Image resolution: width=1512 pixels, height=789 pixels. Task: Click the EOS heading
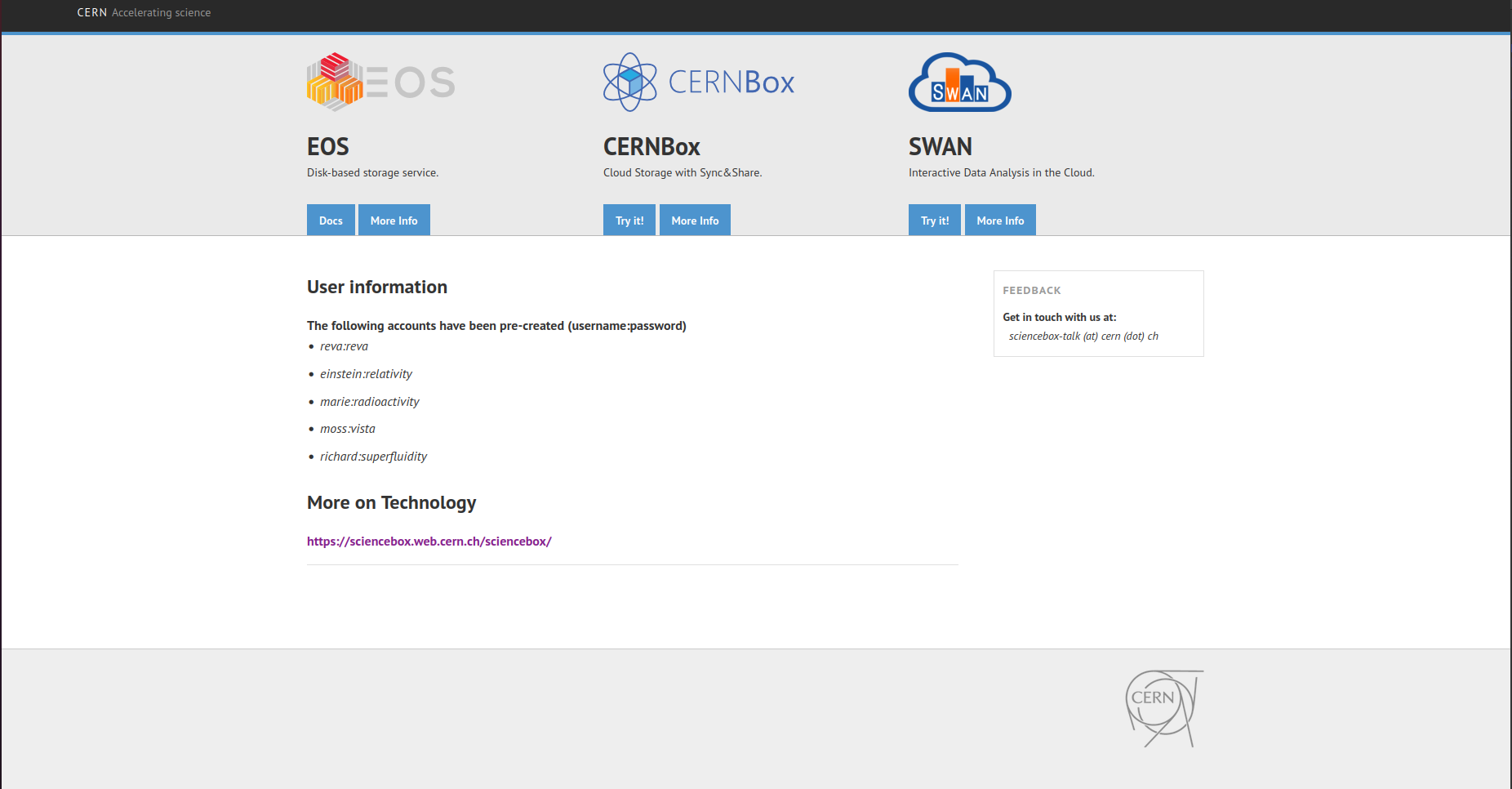[328, 147]
